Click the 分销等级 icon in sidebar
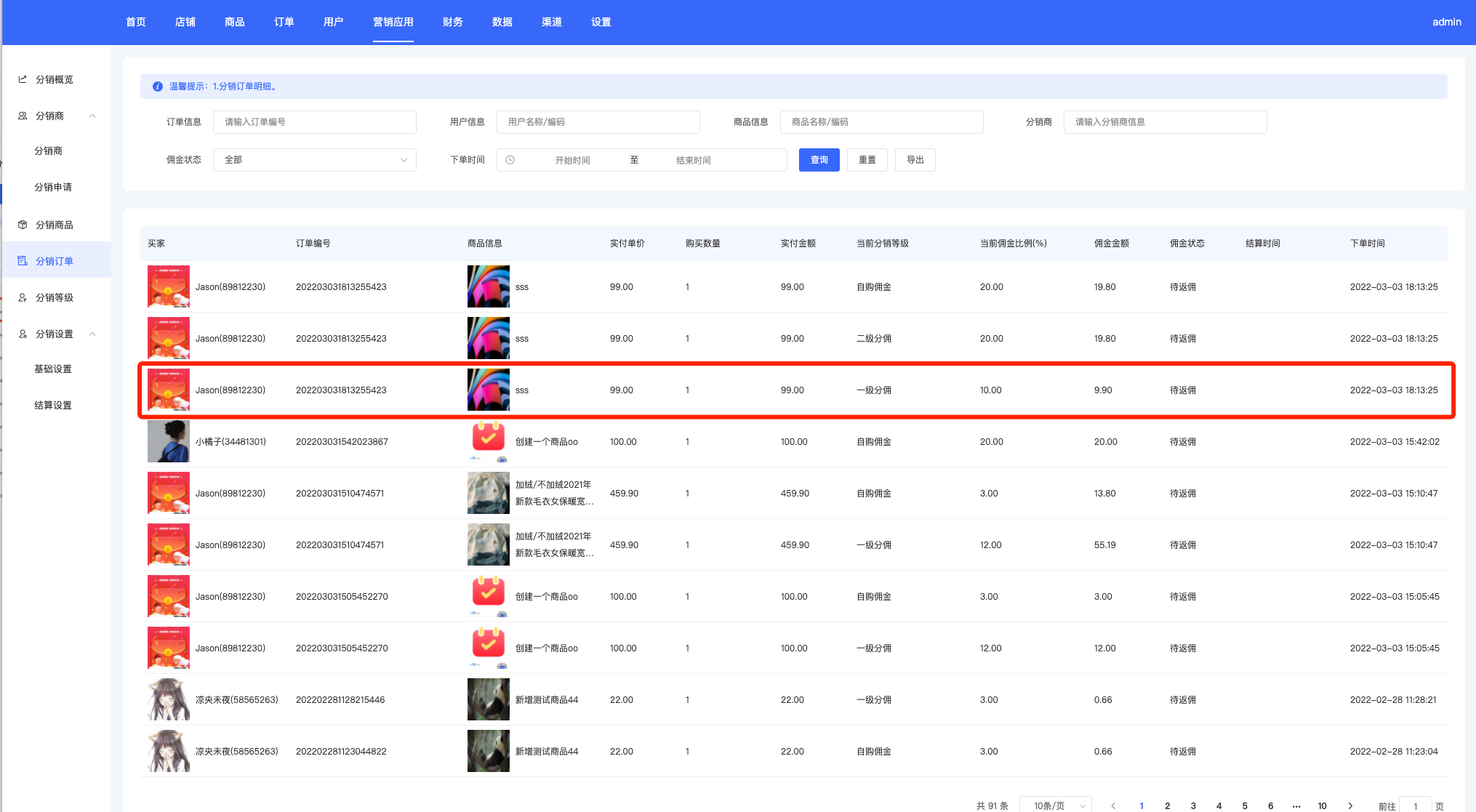This screenshot has width=1476, height=812. [x=23, y=297]
